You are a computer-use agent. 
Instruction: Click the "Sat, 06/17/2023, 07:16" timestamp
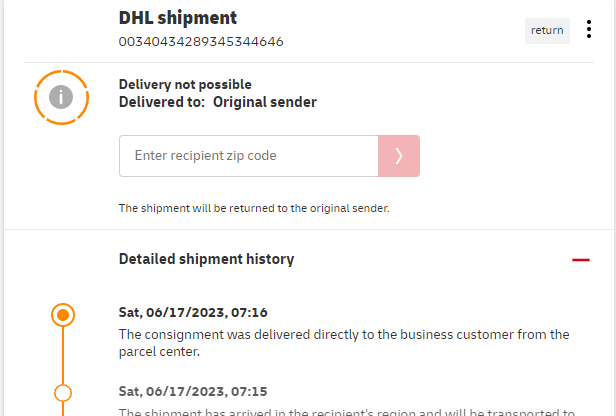tap(193, 313)
